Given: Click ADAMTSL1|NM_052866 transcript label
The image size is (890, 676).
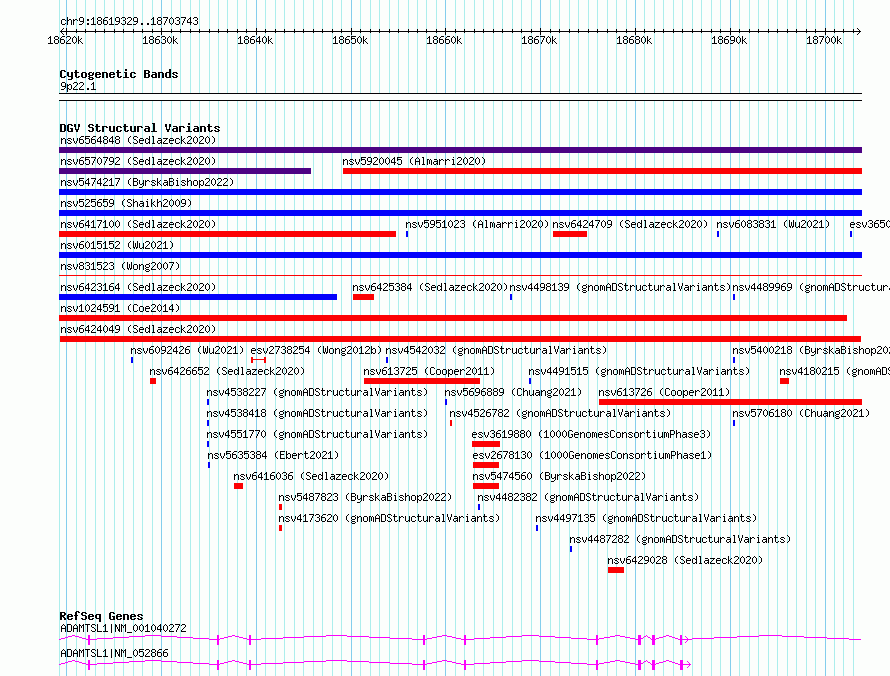Looking at the screenshot, I should 114,653.
